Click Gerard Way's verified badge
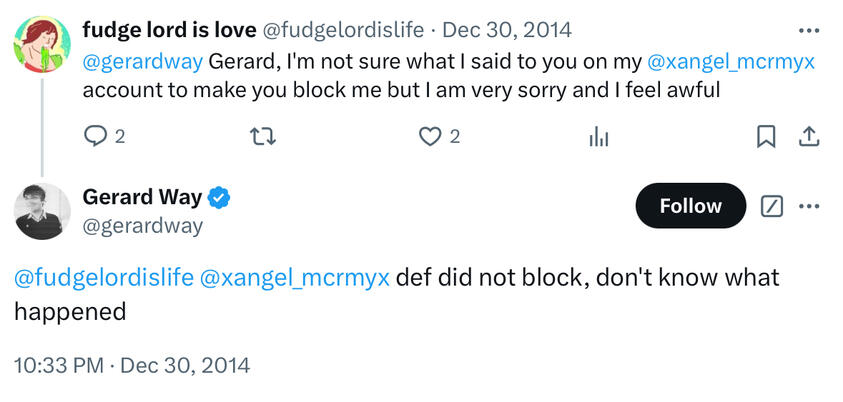This screenshot has height=402, width=843. (x=219, y=197)
